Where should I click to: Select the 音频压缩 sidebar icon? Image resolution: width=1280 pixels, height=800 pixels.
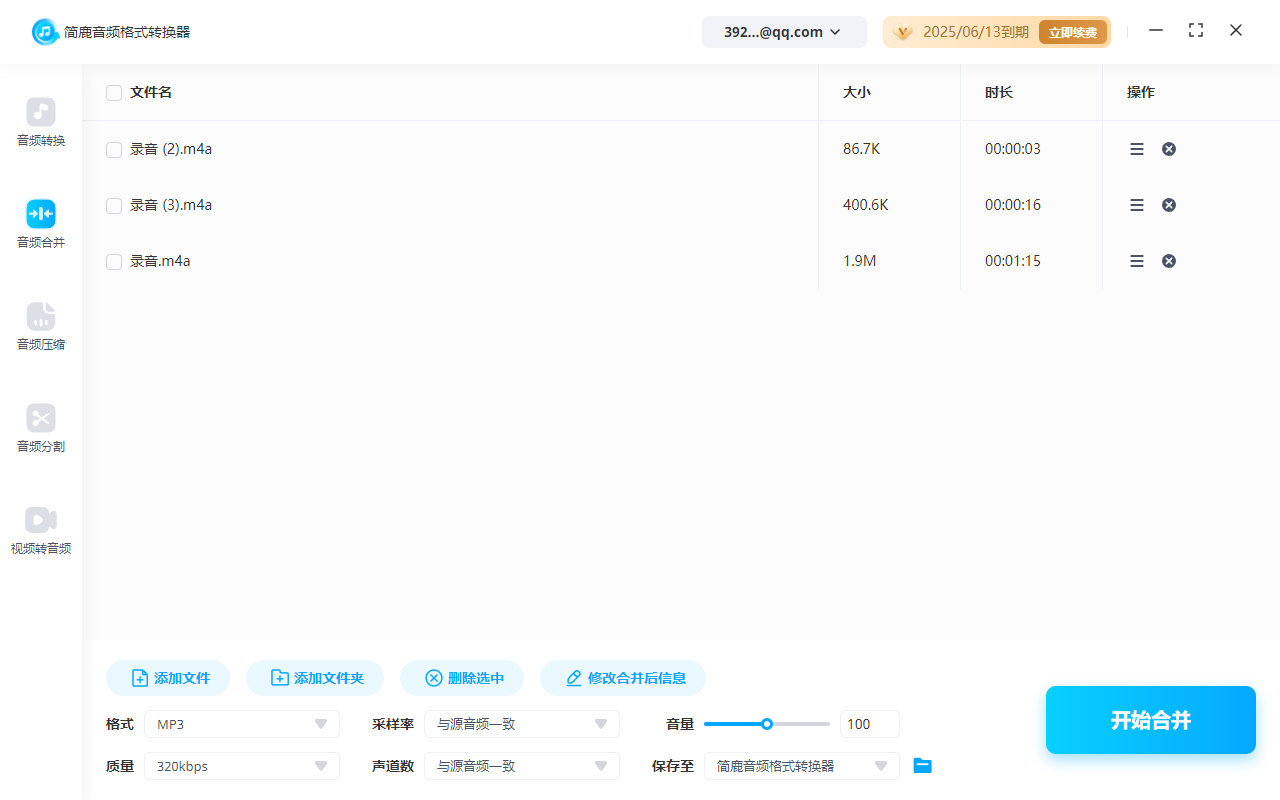pos(41,317)
